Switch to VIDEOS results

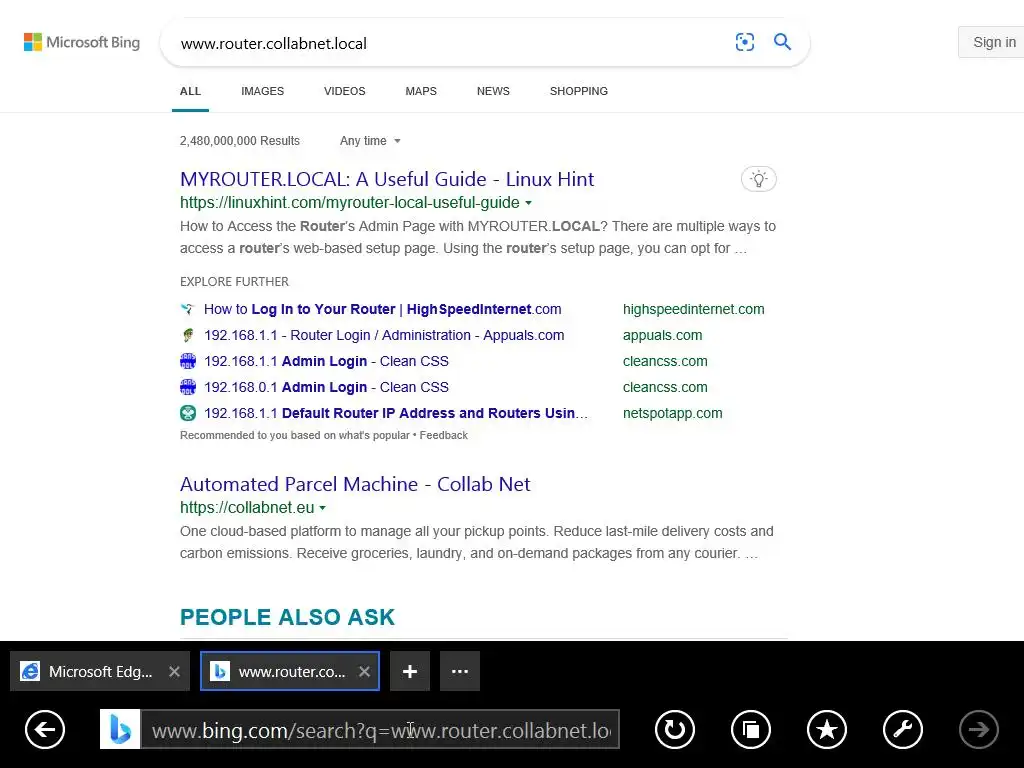click(x=345, y=91)
